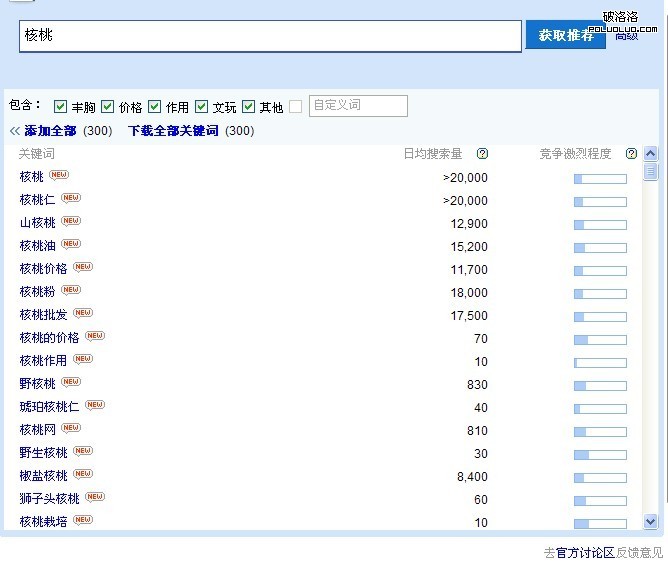This screenshot has width=668, height=581.
Task: Click the NEW badge next to 核桃仁
Action: 71,199
